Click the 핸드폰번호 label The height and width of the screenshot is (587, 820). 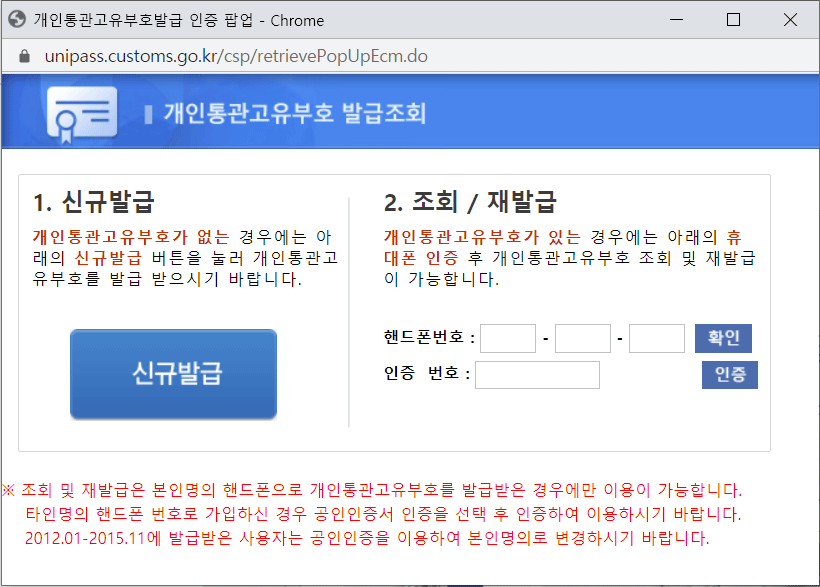click(429, 337)
